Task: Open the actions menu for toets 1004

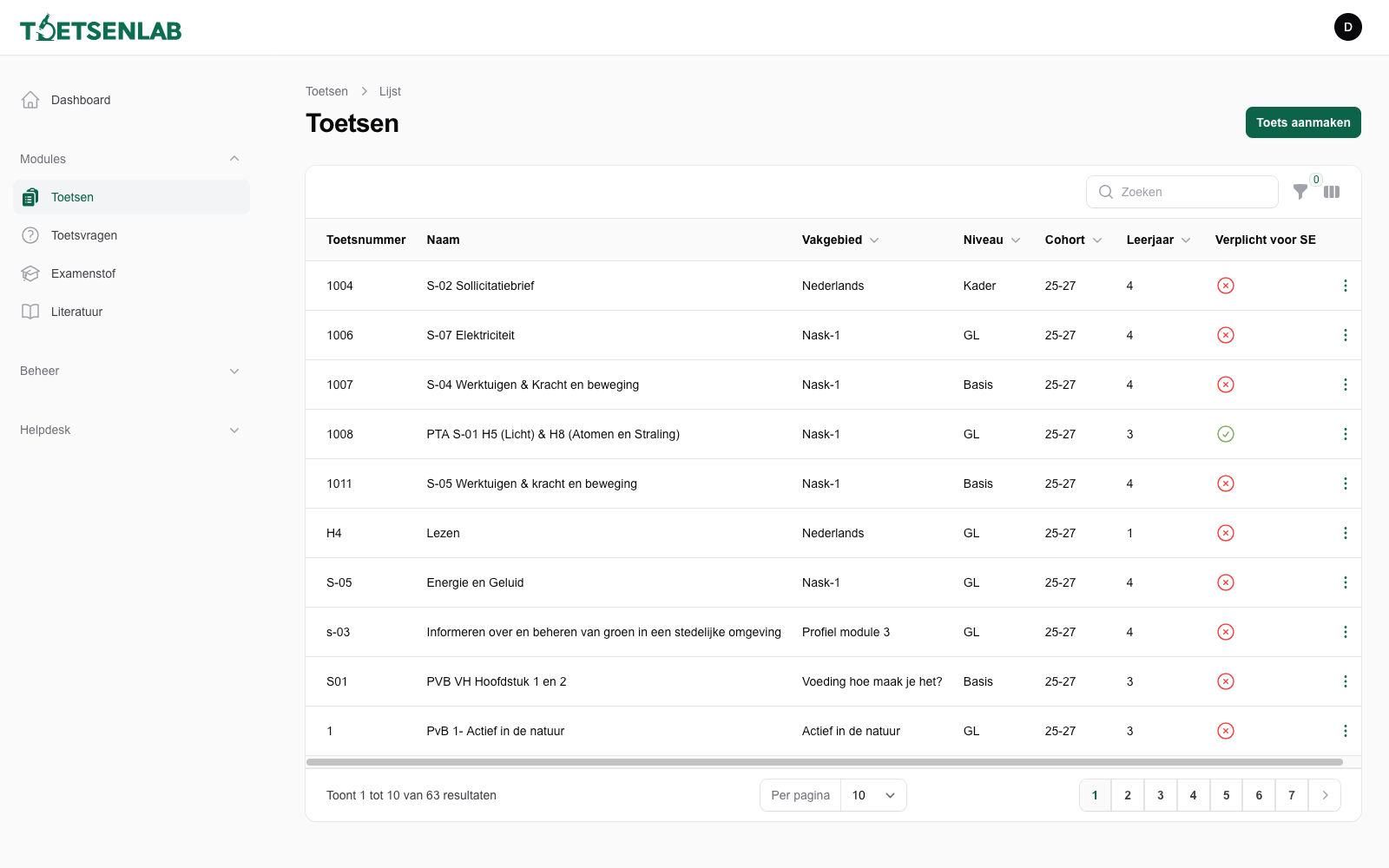Action: tap(1346, 286)
